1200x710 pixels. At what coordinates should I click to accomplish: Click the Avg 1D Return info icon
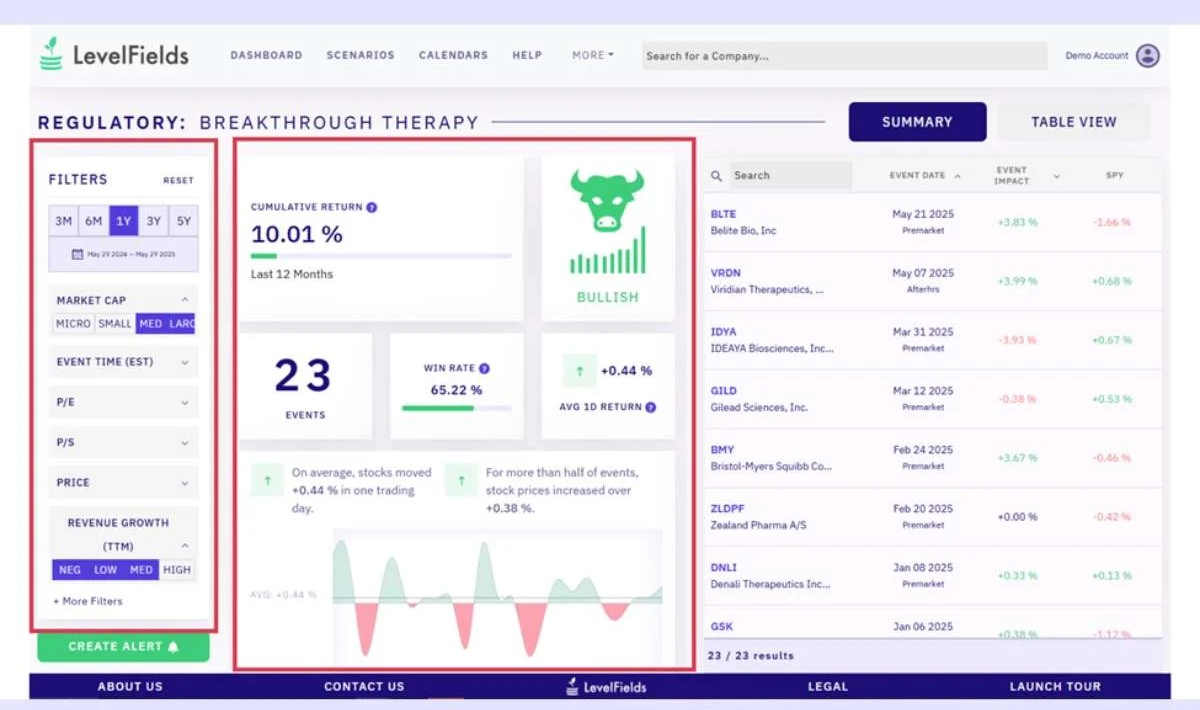tap(651, 408)
